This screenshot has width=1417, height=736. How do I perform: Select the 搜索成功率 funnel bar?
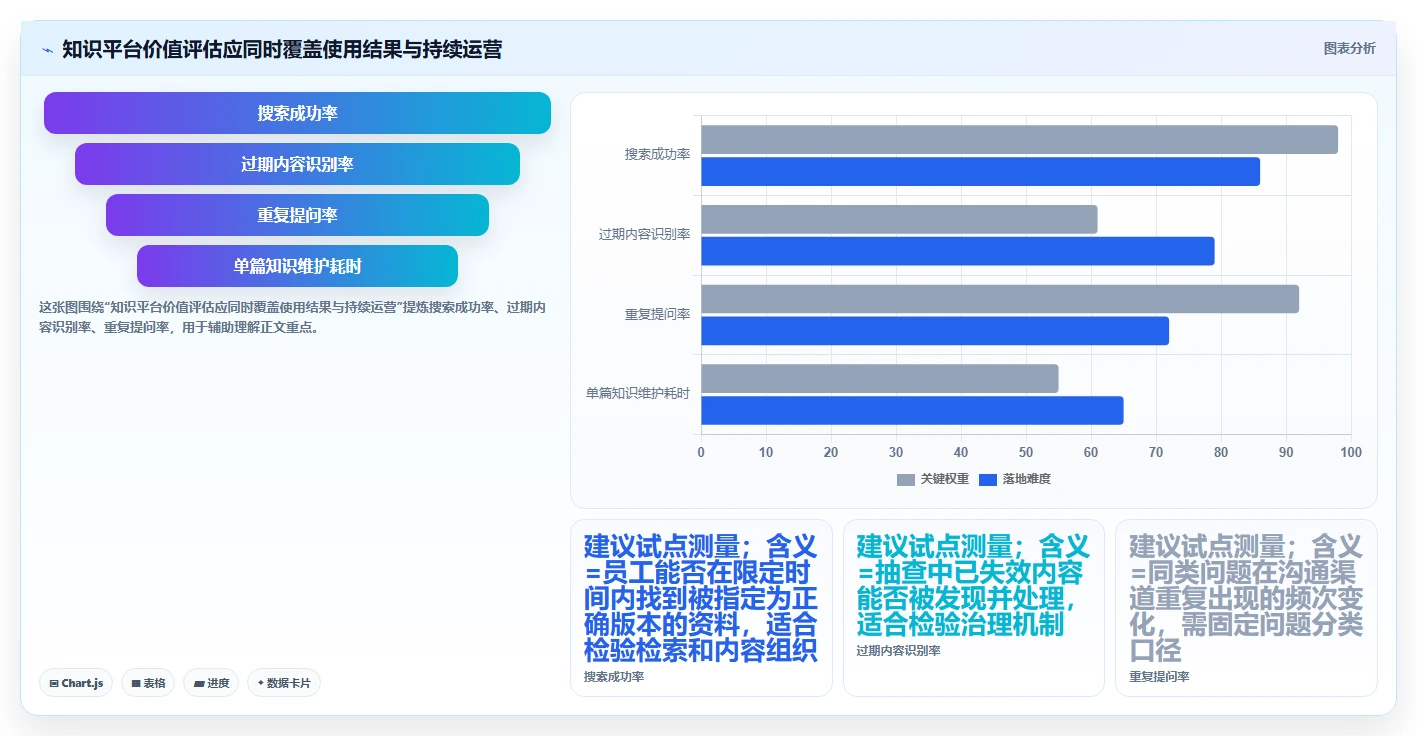click(297, 113)
